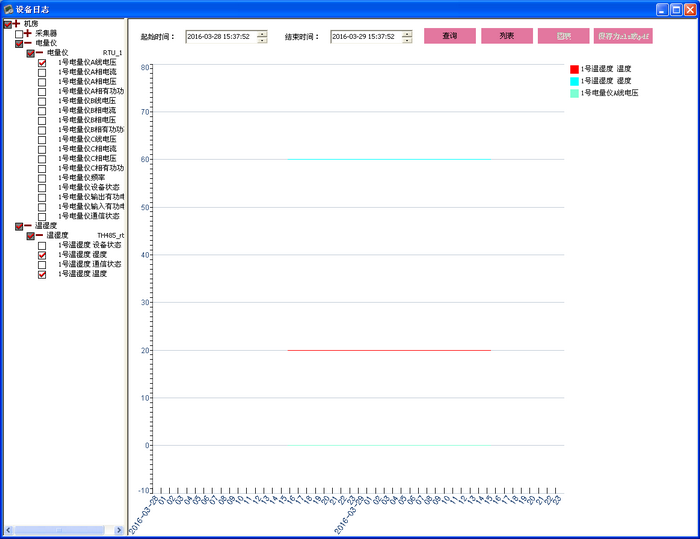Click the red plus icon beside 采集器
Image resolution: width=700 pixels, height=539 pixels.
(28, 33)
